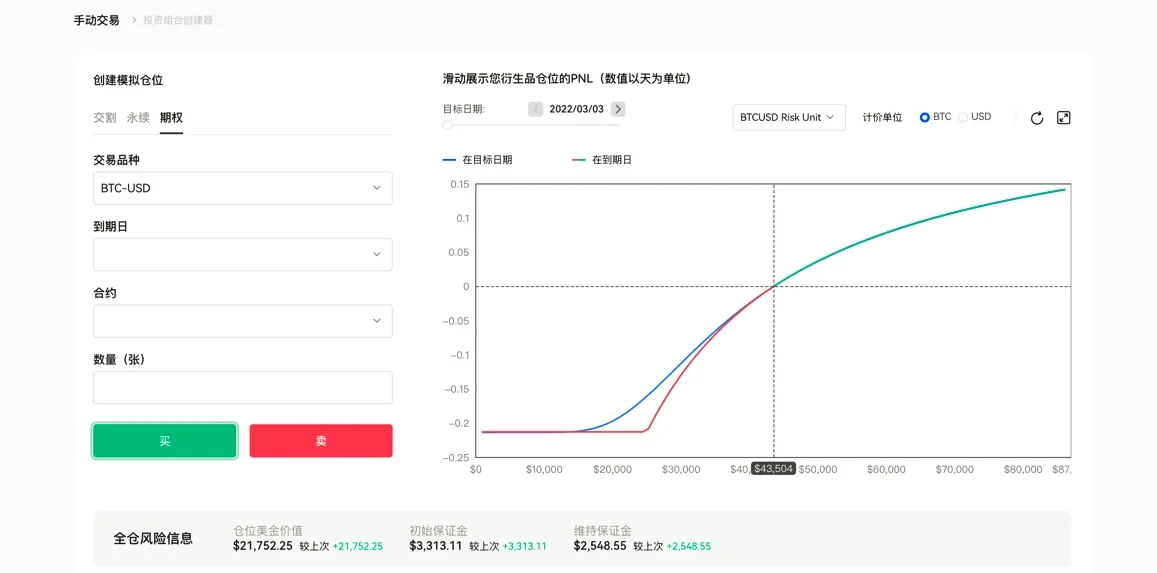Click the 2022/03/03 target date text
This screenshot has height=573, width=1157.
pos(576,109)
